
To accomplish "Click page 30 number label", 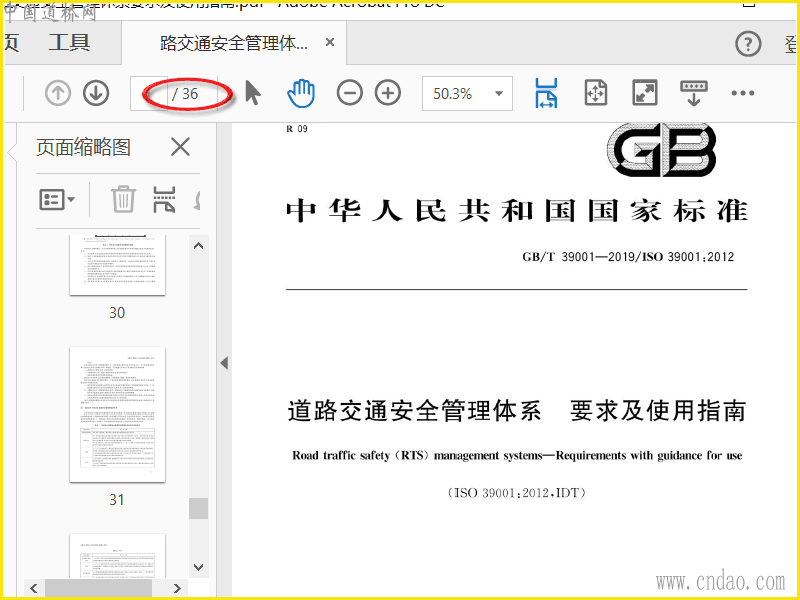I will pyautogui.click(x=117, y=313).
